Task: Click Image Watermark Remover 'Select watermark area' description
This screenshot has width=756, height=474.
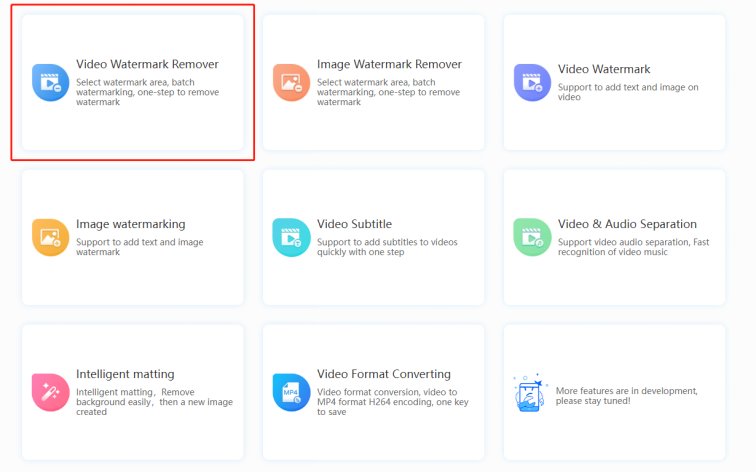Action: (x=389, y=92)
